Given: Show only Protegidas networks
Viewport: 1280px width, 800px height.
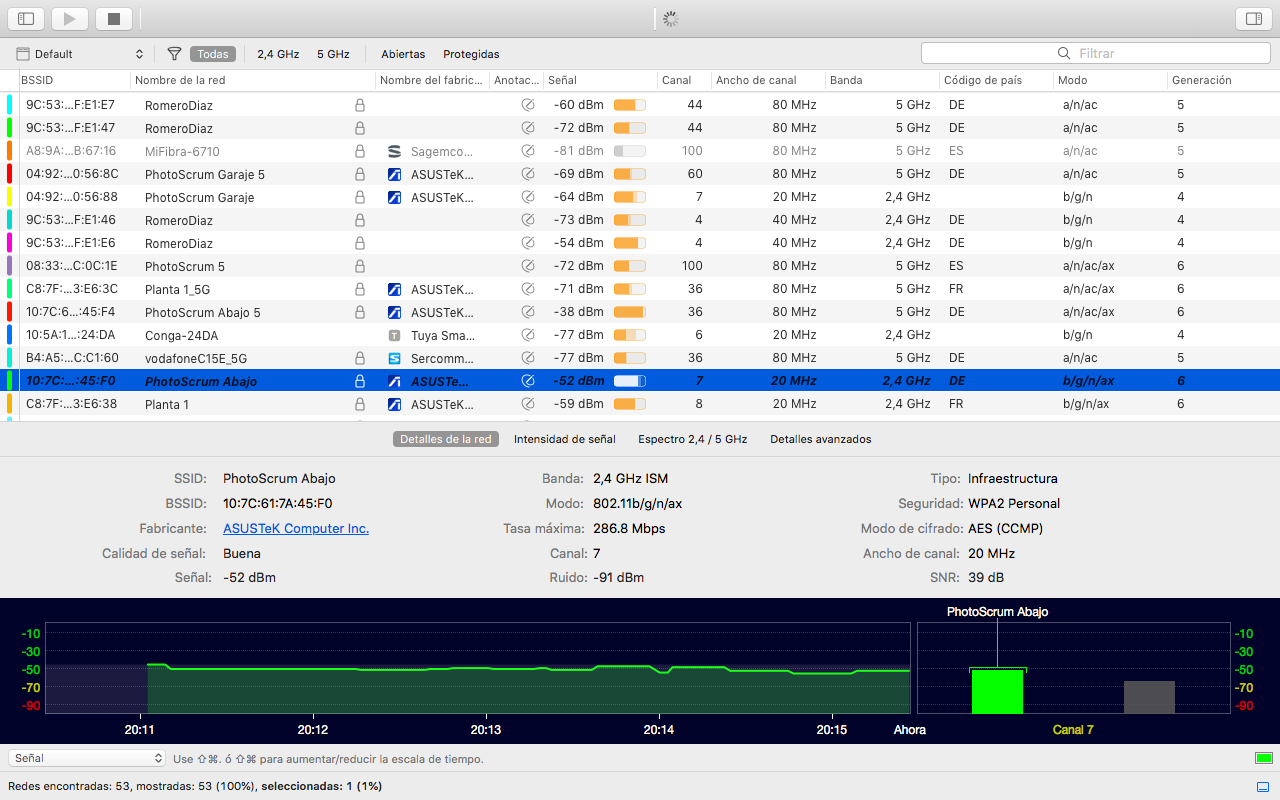Looking at the screenshot, I should pos(471,54).
